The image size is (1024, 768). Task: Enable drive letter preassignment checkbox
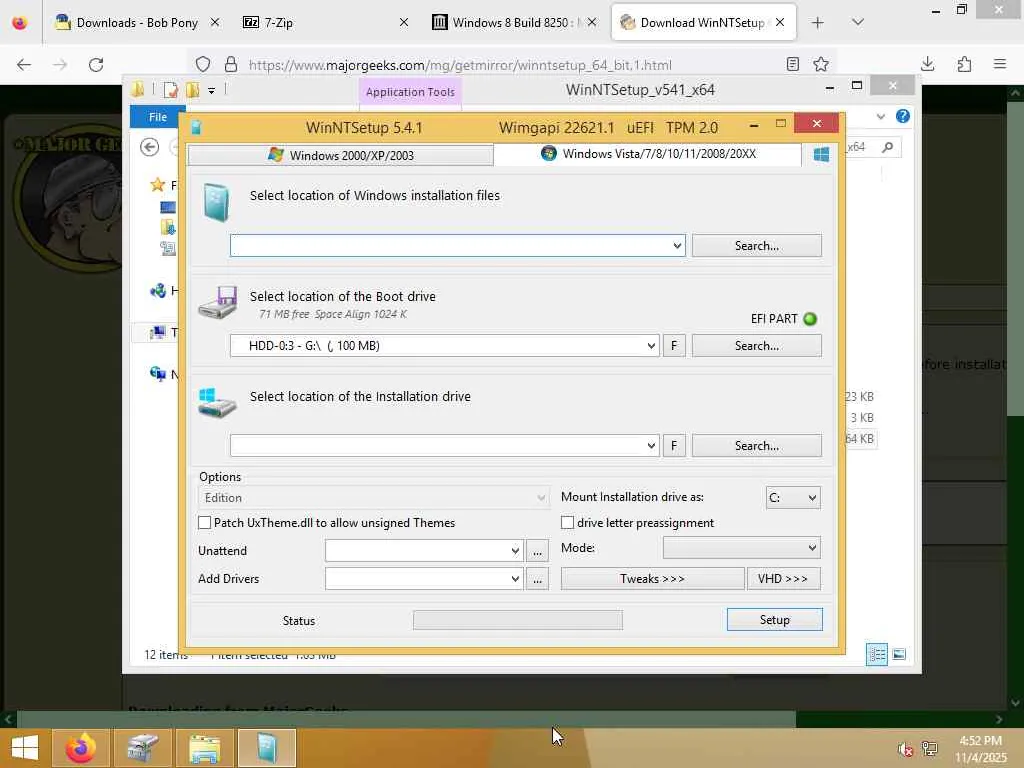(568, 522)
